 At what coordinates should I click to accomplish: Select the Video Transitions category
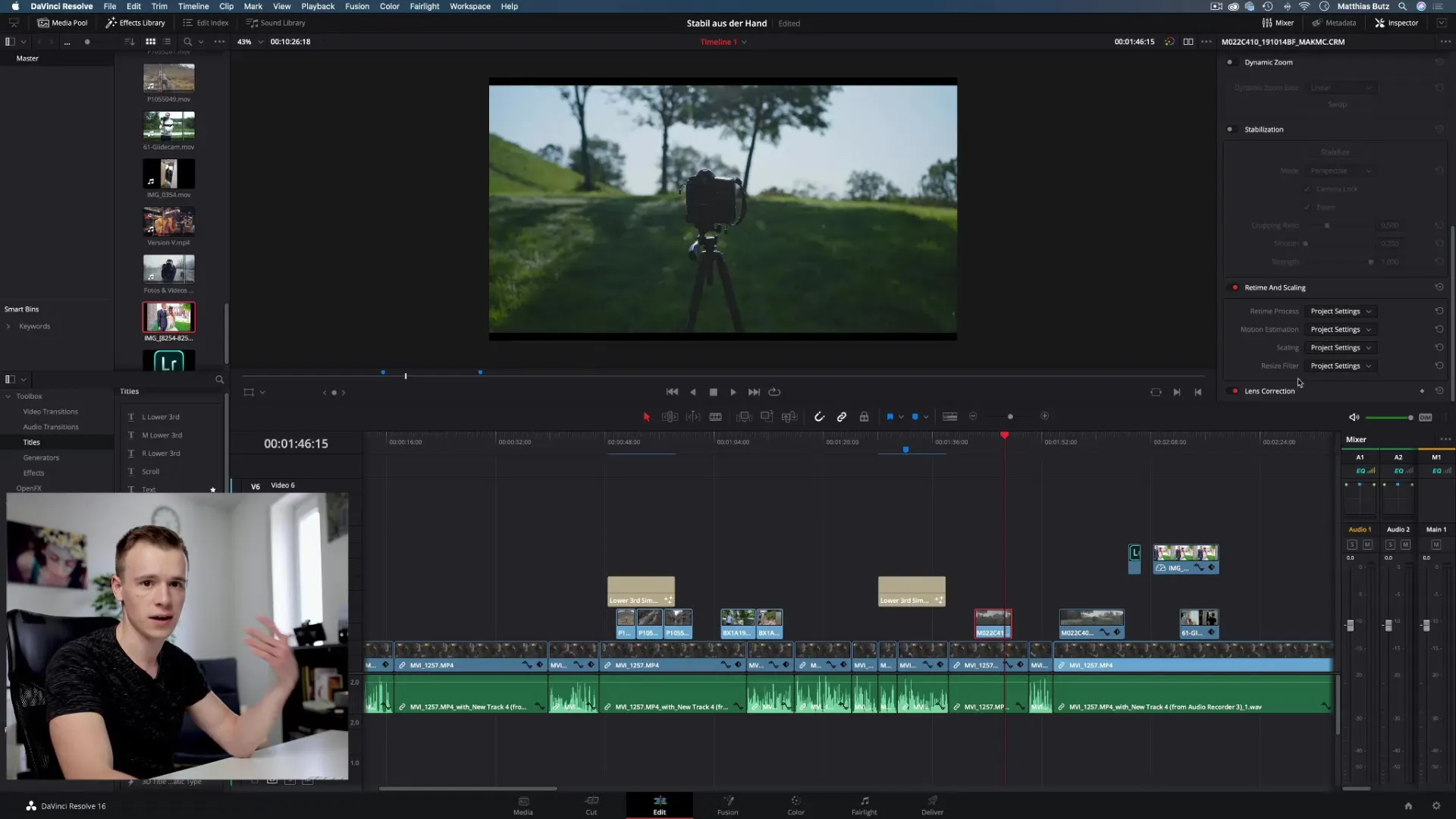[x=50, y=412]
